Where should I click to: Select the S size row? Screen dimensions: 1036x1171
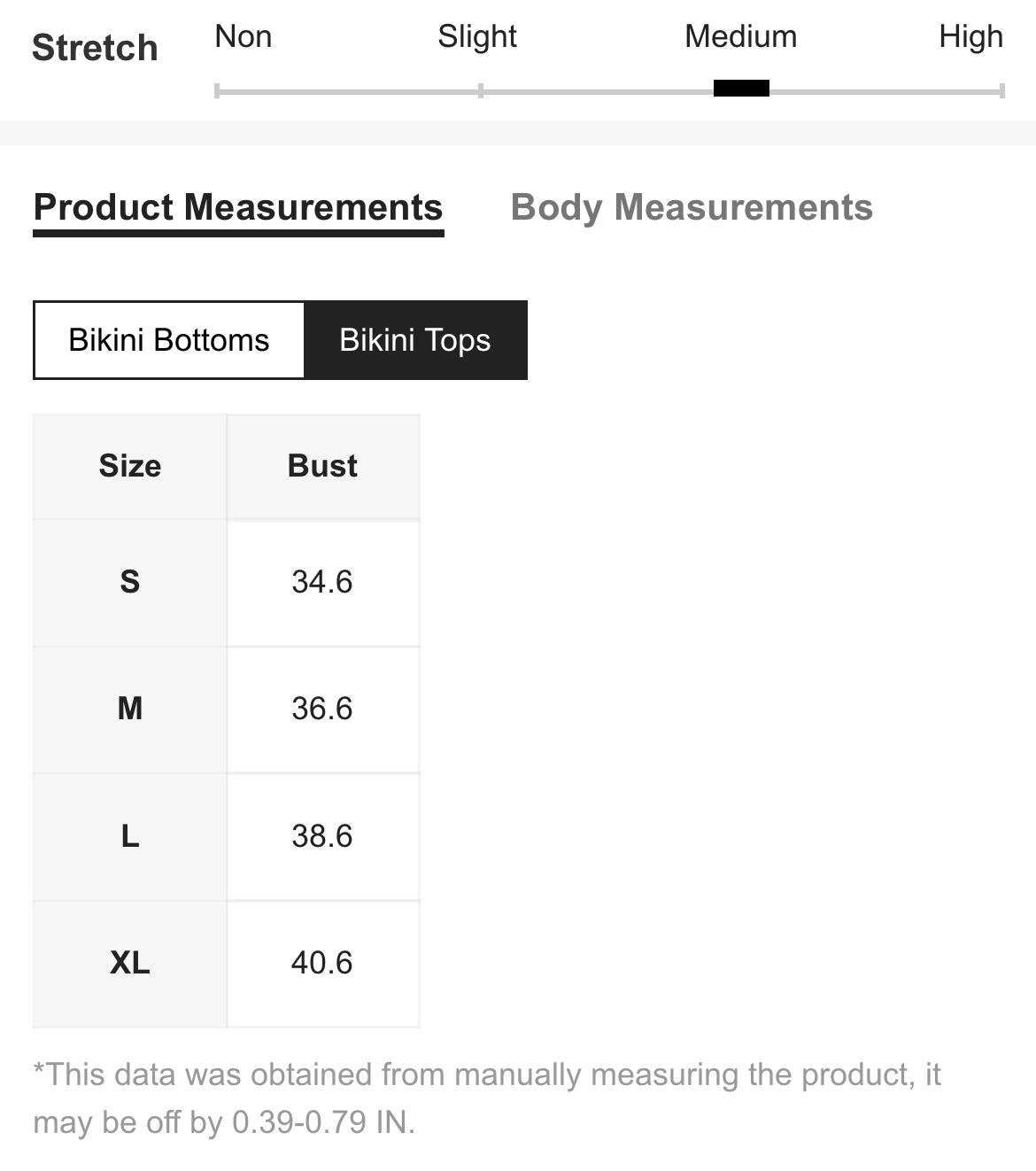point(227,582)
